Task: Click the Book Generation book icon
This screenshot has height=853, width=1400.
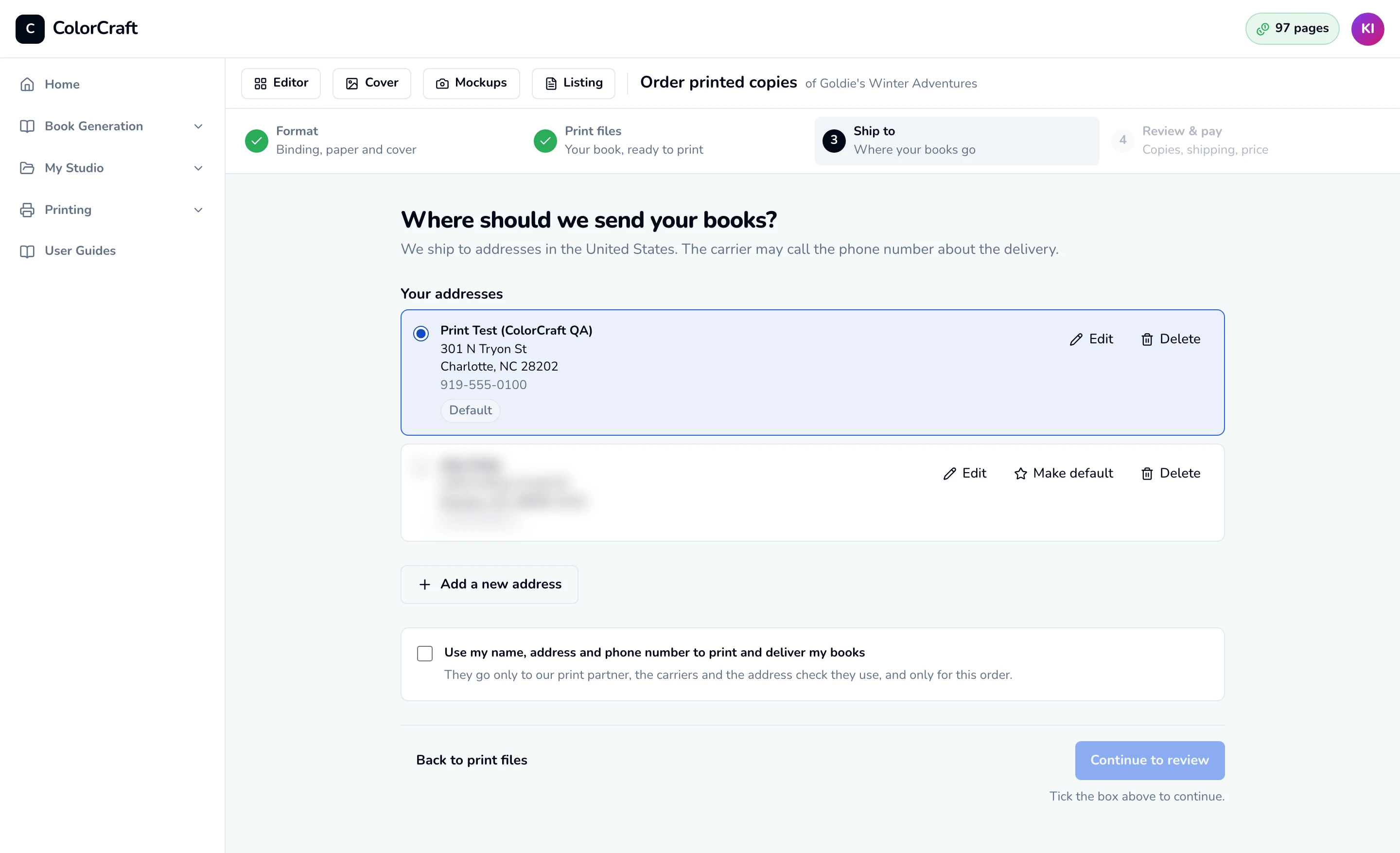Action: (x=27, y=126)
